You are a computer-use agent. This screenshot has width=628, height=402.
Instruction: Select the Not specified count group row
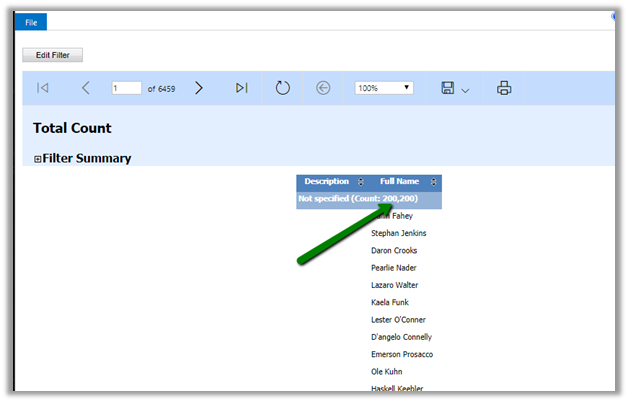click(x=357, y=199)
